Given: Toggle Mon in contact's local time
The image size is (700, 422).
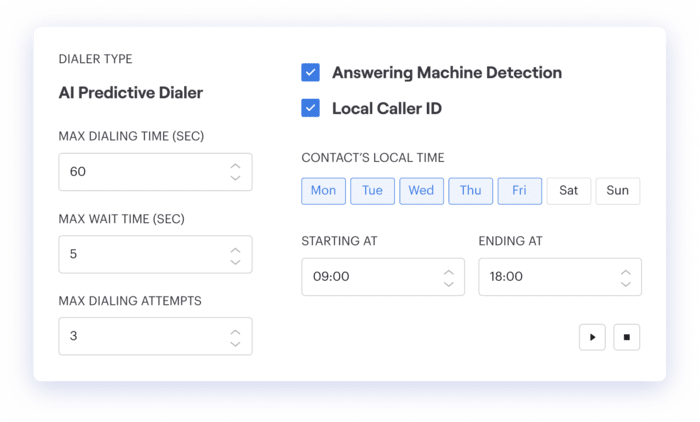Looking at the screenshot, I should [x=323, y=191].
